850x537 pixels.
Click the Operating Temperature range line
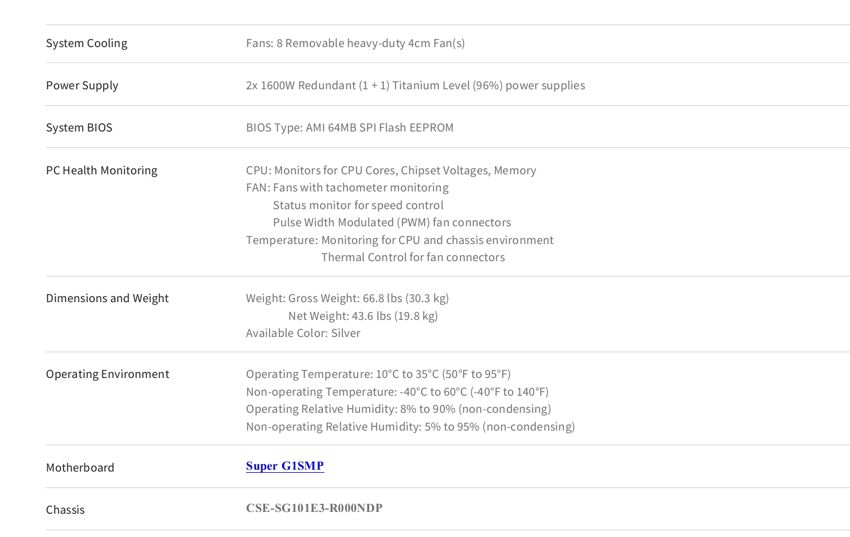pos(378,374)
